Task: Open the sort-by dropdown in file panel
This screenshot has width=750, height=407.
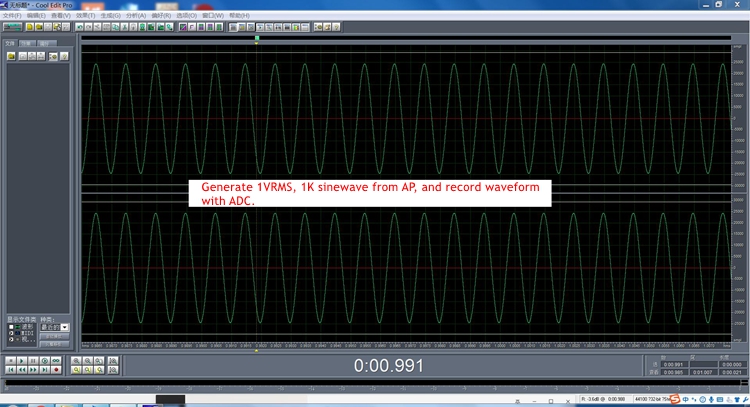Action: pyautogui.click(x=65, y=327)
